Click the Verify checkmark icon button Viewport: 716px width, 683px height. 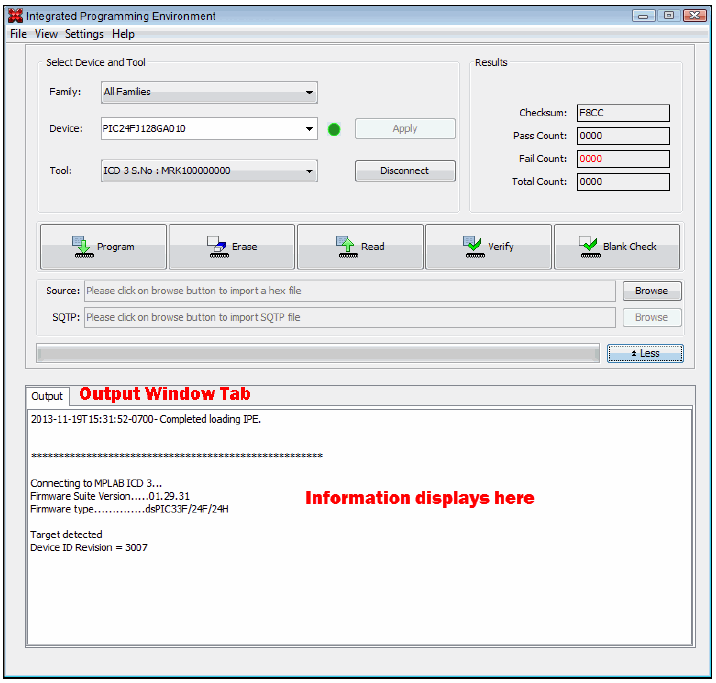click(x=488, y=247)
